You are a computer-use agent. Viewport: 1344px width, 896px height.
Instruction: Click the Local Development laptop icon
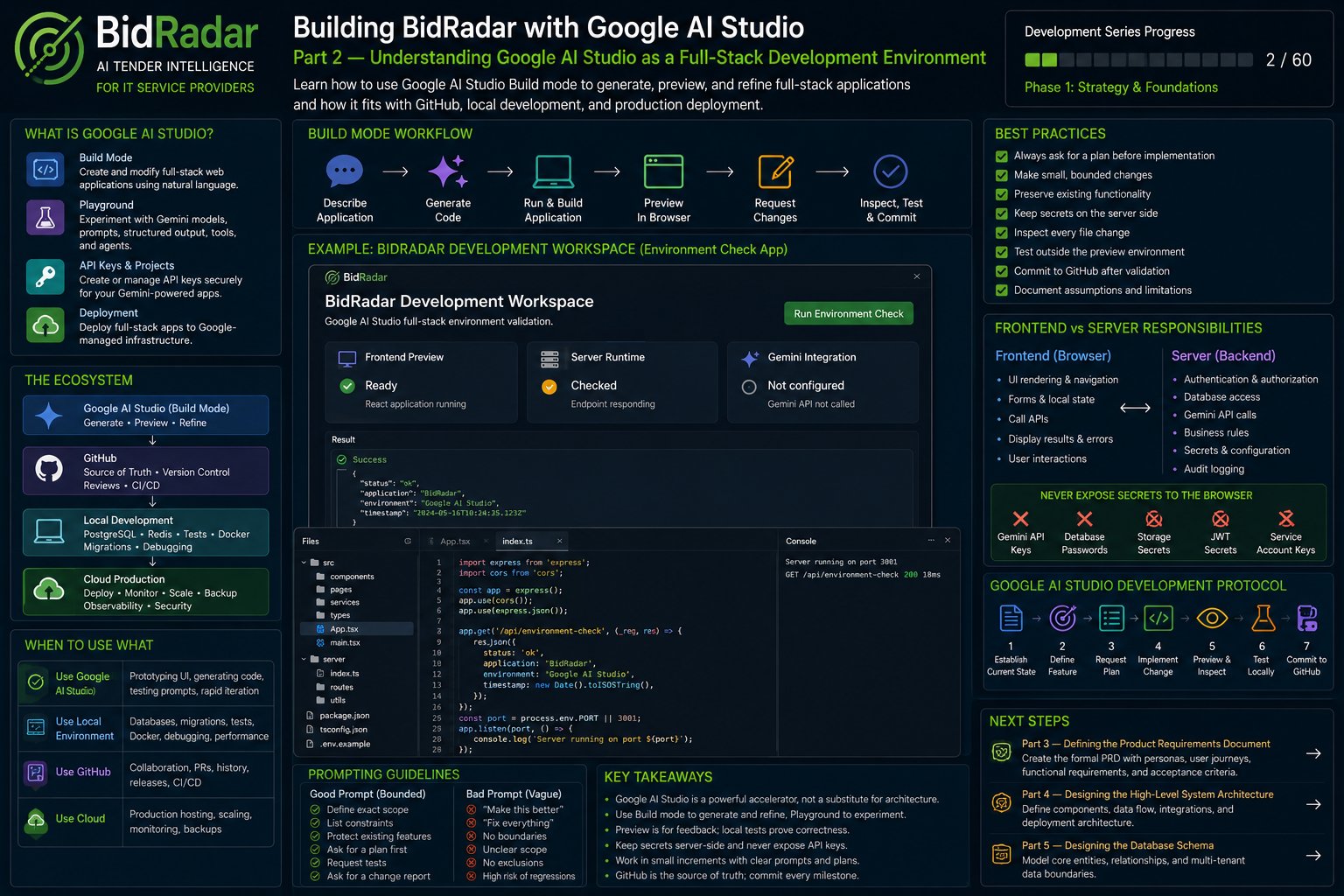coord(49,531)
